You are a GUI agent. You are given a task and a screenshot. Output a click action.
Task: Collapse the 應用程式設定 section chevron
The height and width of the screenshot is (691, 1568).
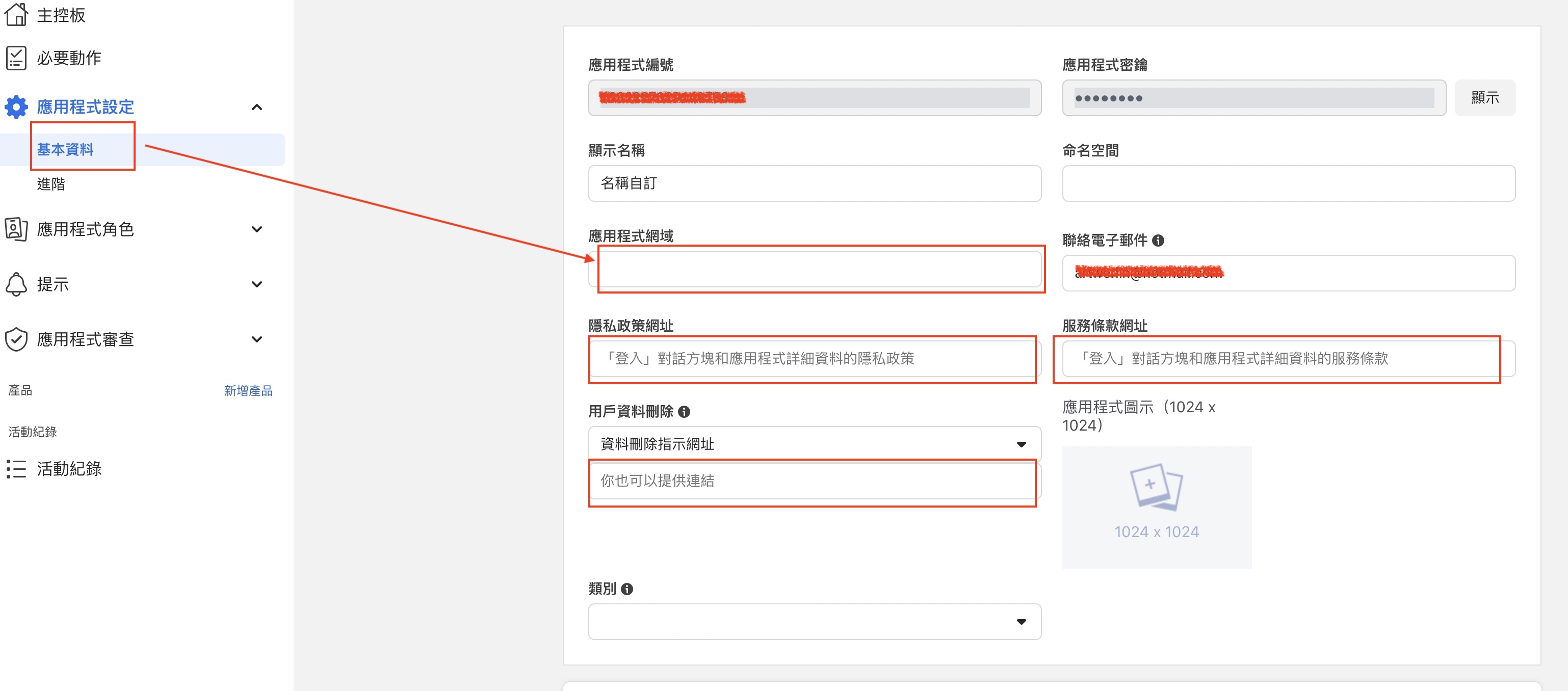tap(257, 108)
